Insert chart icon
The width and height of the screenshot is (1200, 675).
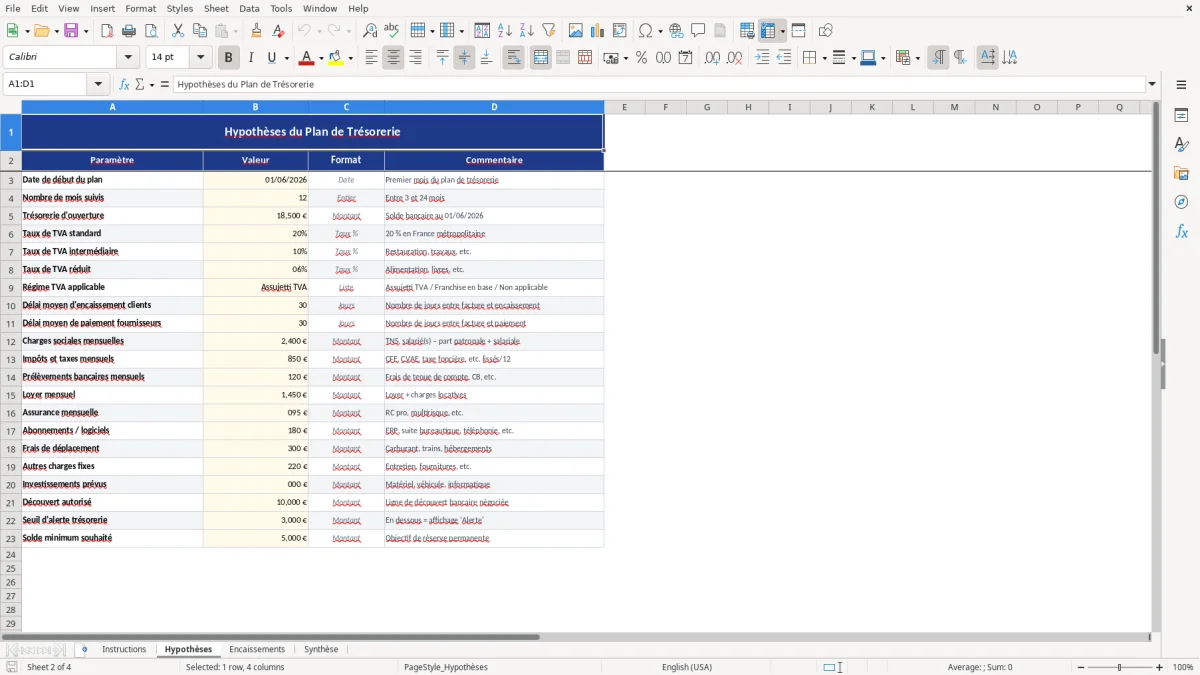tap(598, 31)
